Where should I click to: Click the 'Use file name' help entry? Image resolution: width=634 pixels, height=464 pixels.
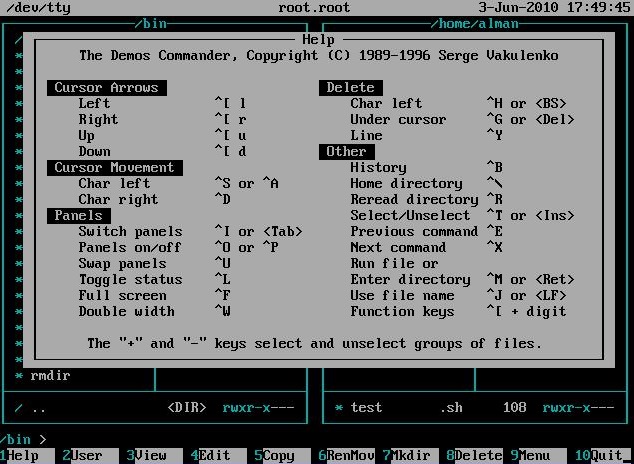[x=402, y=295]
